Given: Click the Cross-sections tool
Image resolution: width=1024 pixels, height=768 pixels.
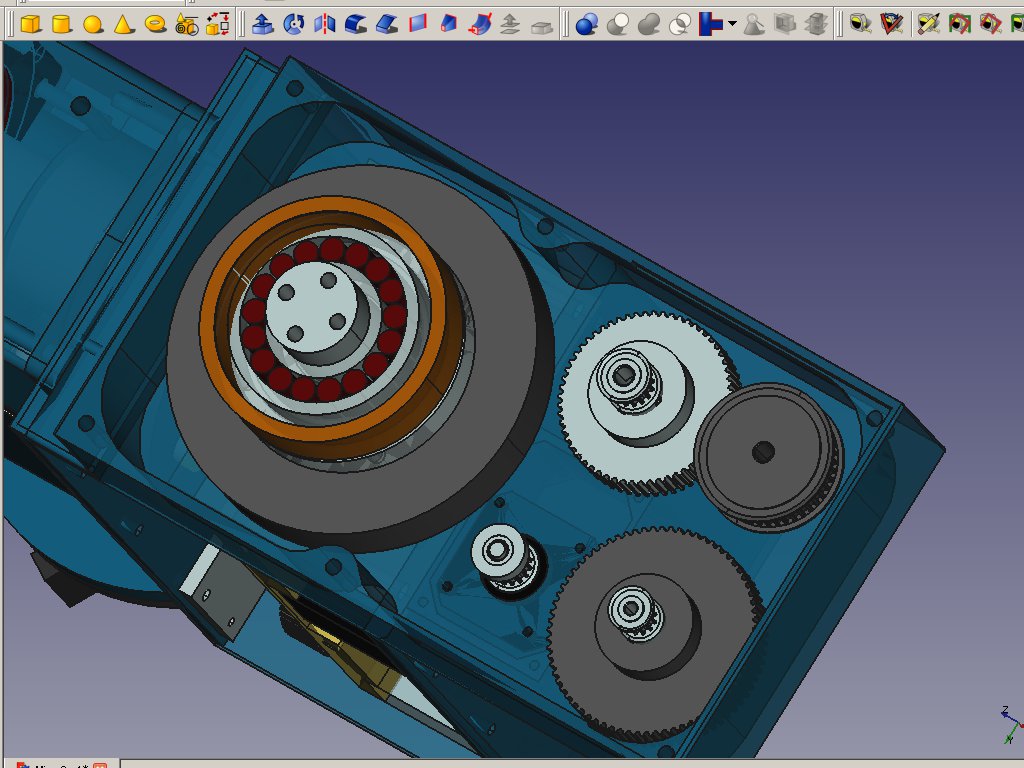Looking at the screenshot, I should pyautogui.click(x=816, y=24).
